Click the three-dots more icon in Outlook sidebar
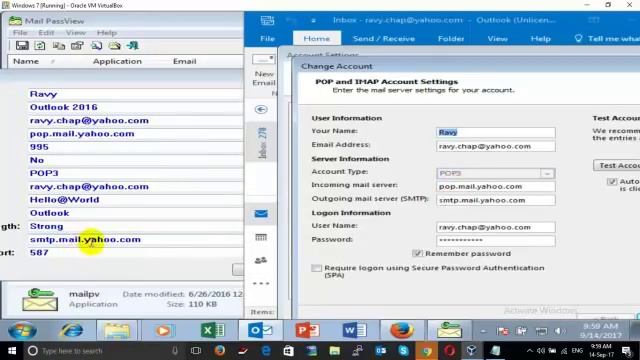 pyautogui.click(x=261, y=283)
